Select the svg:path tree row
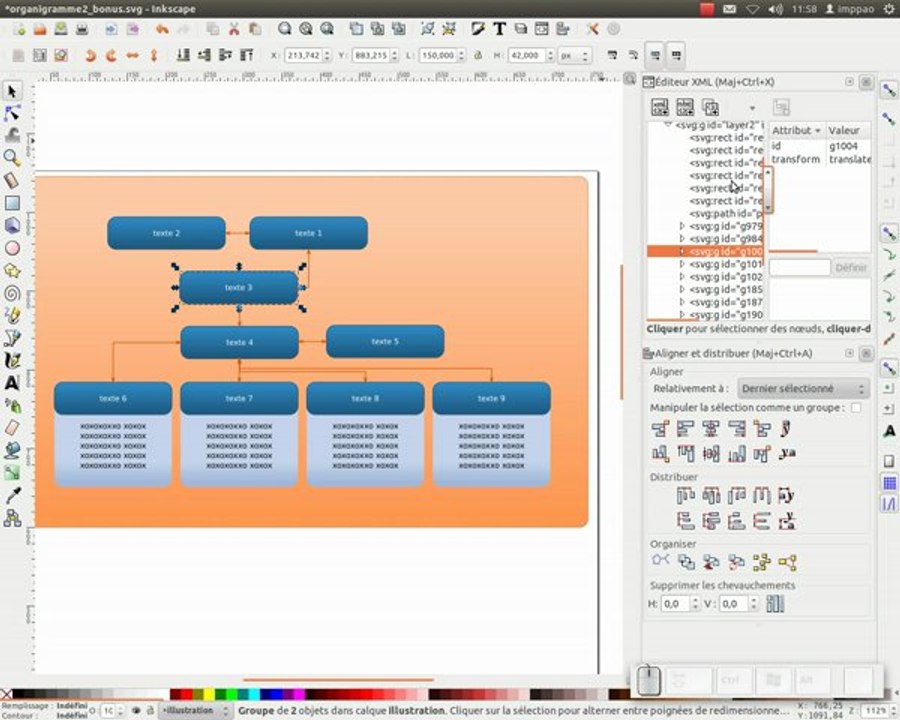Screen dimensions: 900x720 coord(725,214)
